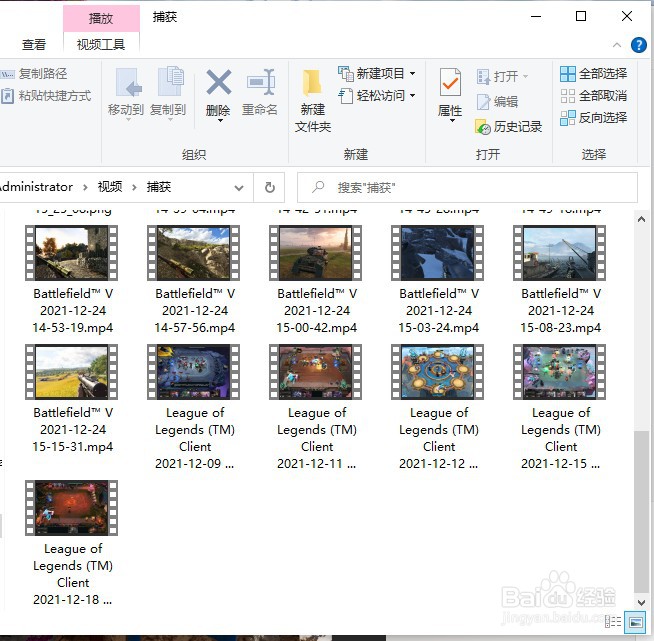This screenshot has width=654, height=641.
Task: Open the Move to dropdown arrow
Action: tap(128, 120)
